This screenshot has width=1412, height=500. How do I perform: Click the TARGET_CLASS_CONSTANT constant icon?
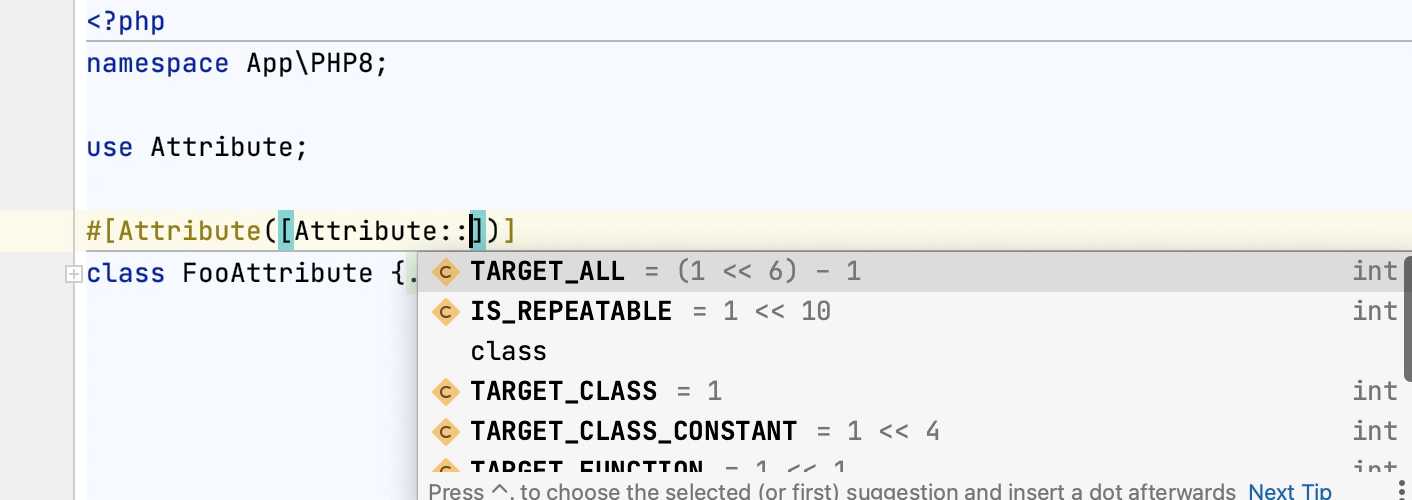pos(445,431)
